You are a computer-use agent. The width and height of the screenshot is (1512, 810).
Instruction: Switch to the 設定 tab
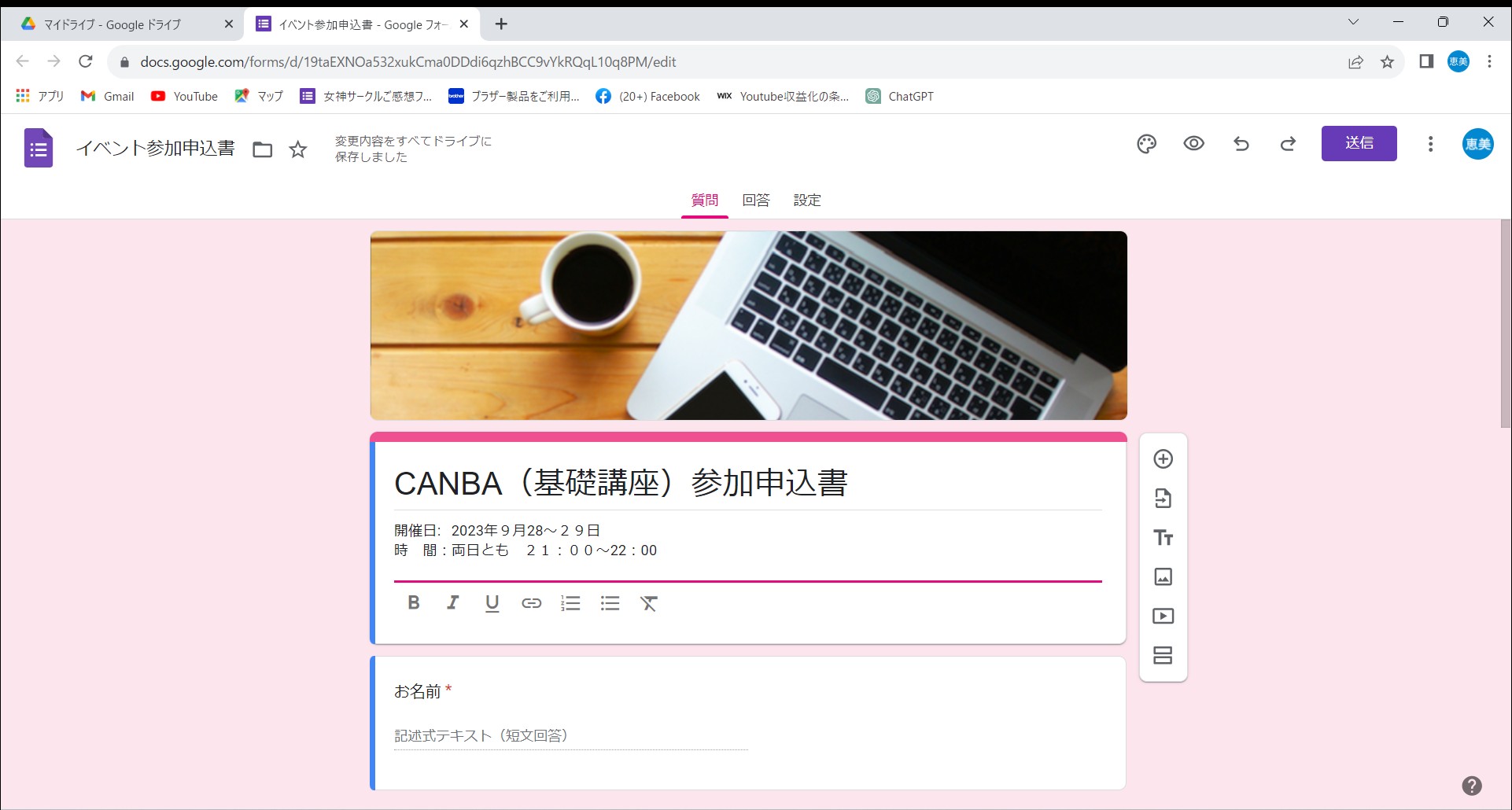[x=807, y=201]
